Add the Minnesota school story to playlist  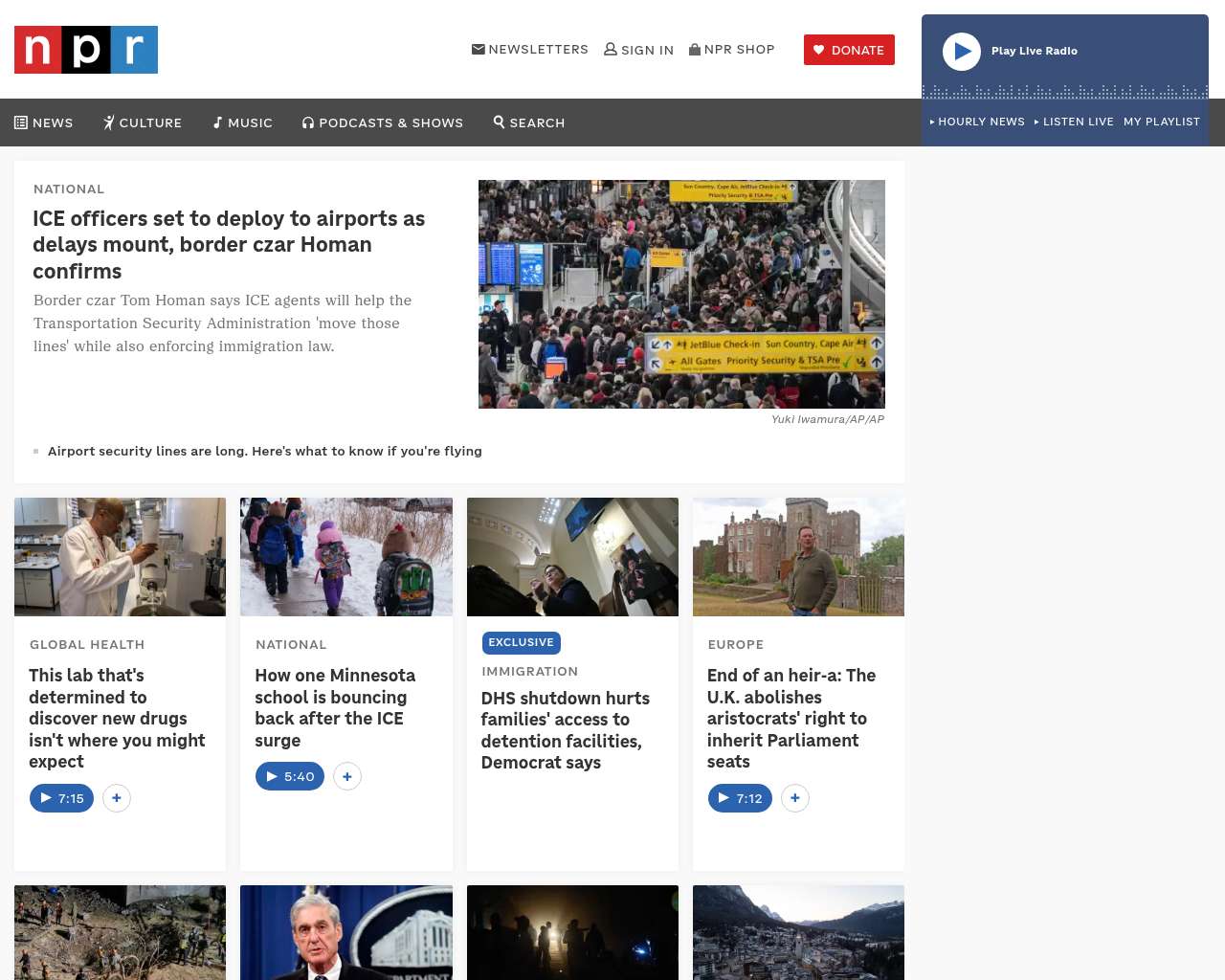pyautogui.click(x=347, y=776)
